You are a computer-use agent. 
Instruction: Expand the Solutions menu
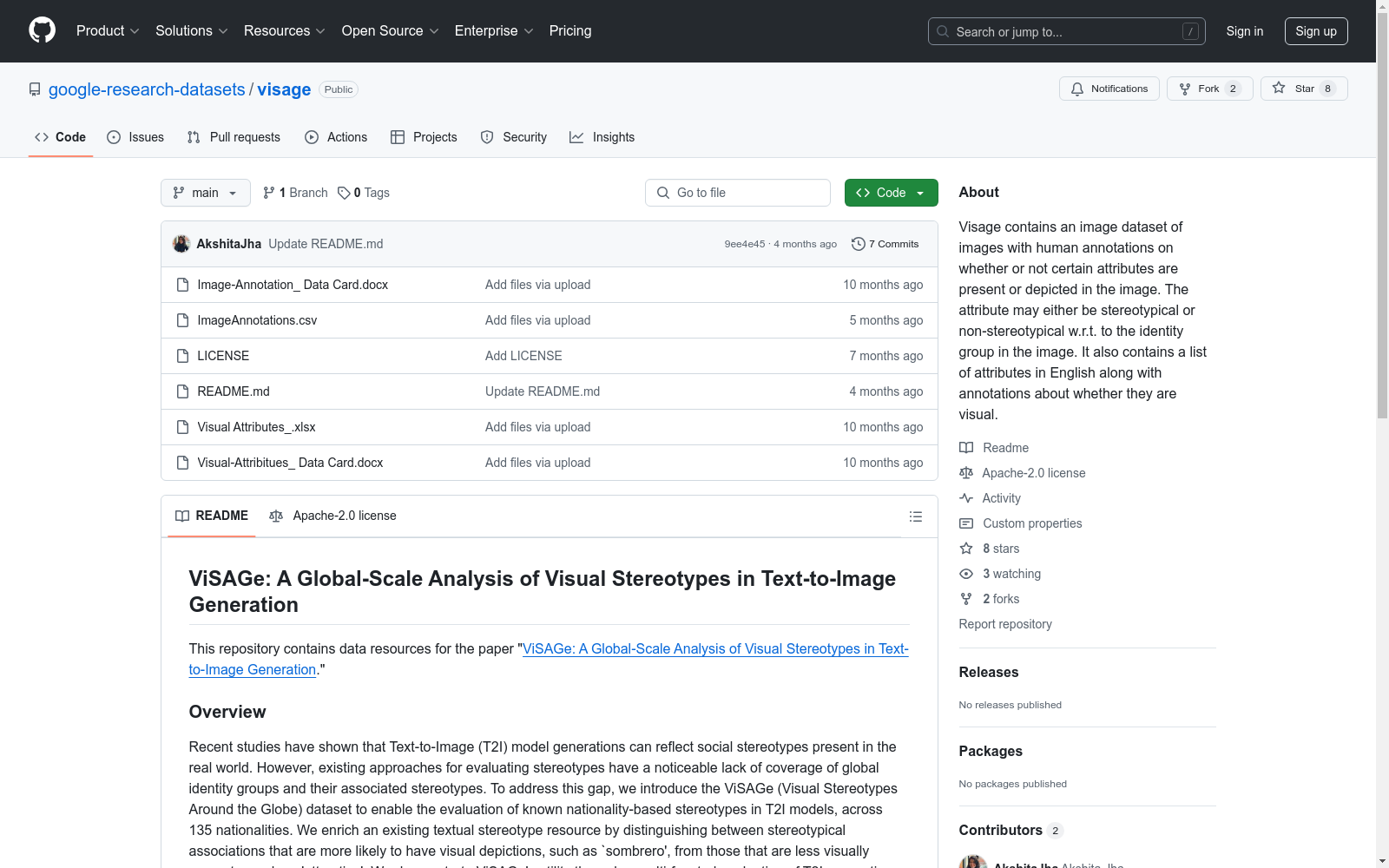(191, 30)
